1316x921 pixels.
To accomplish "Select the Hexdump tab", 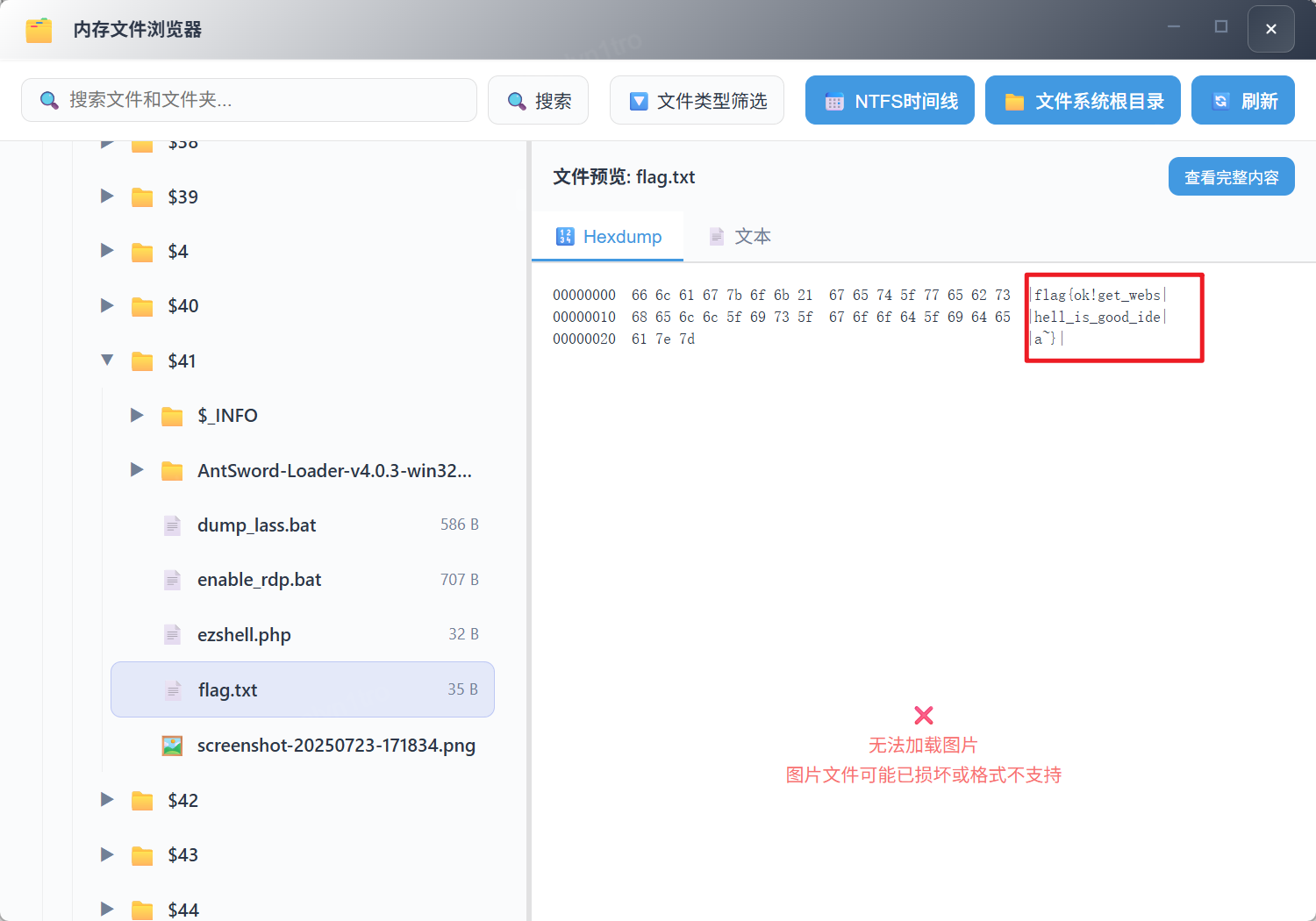I will 608,236.
